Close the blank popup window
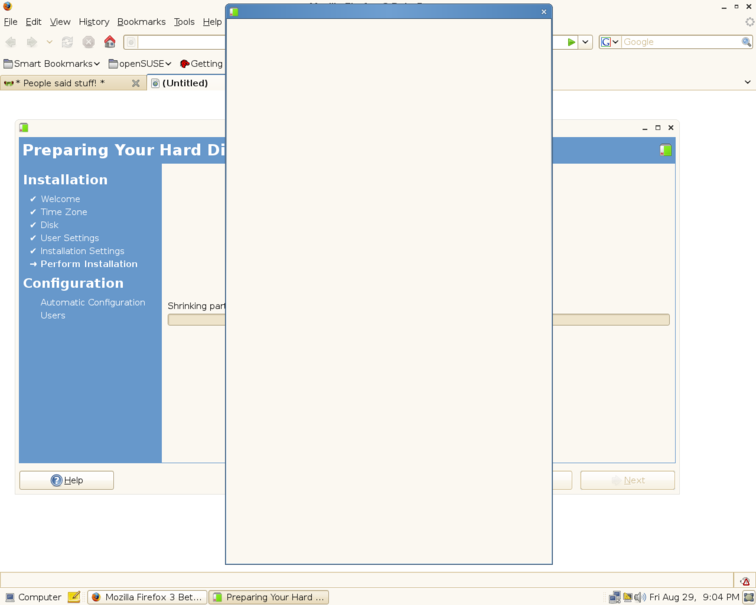 pos(544,12)
